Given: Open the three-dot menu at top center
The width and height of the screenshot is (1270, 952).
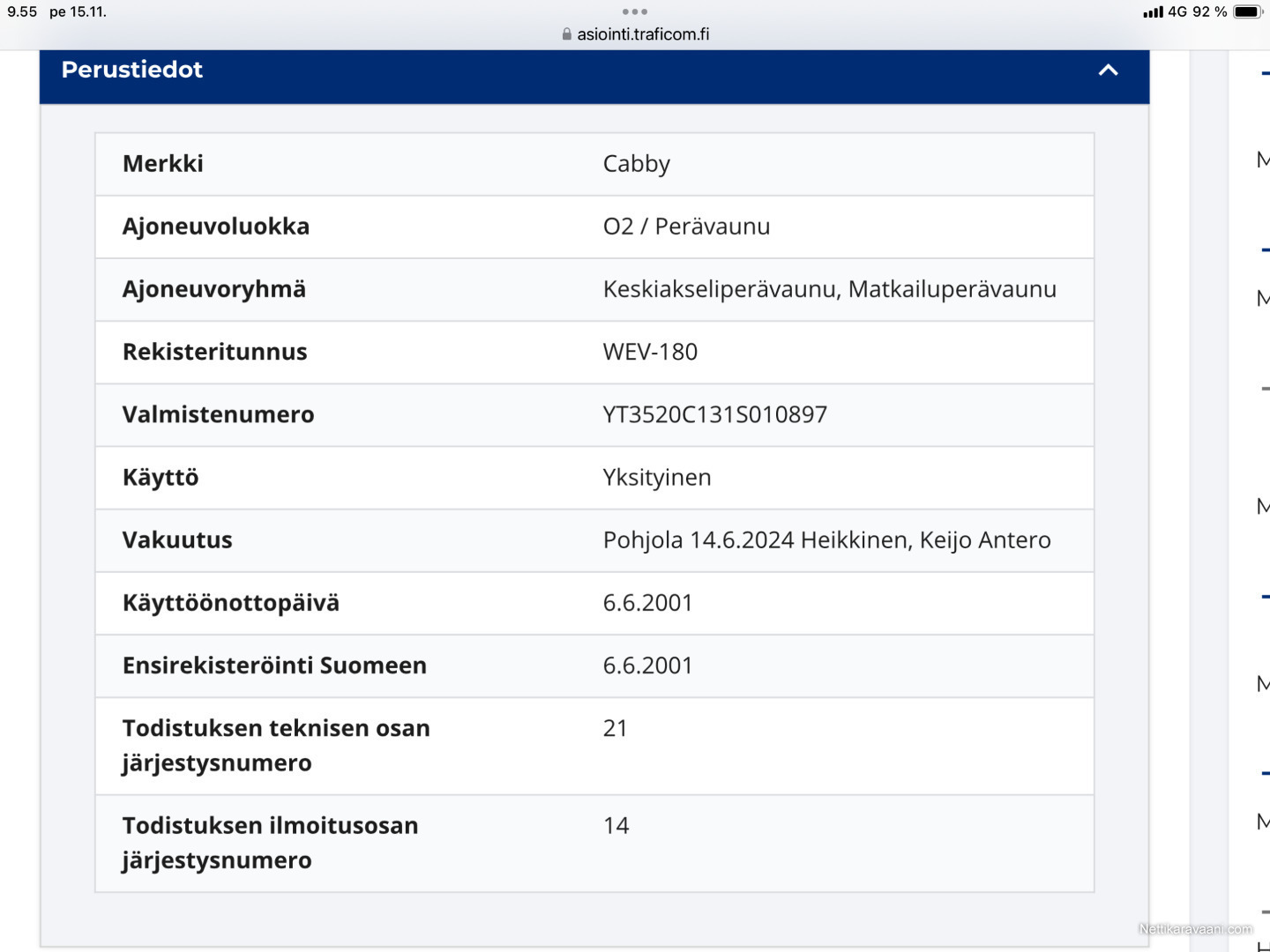Looking at the screenshot, I should click(x=633, y=11).
